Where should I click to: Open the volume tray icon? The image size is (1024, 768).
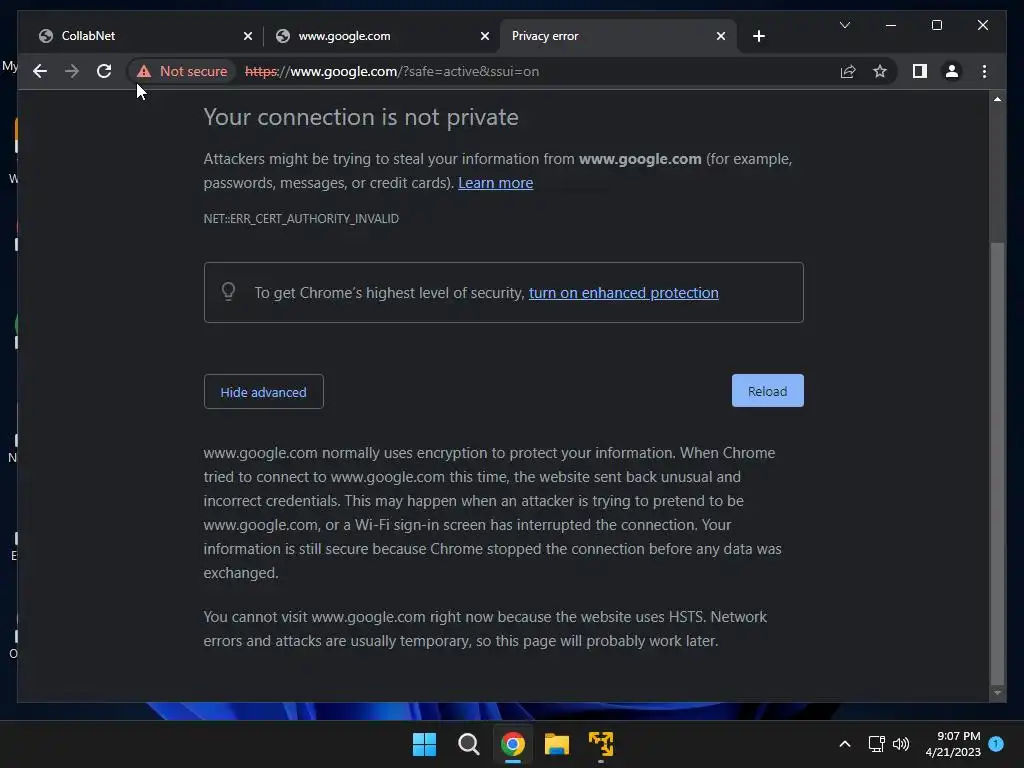click(x=901, y=744)
